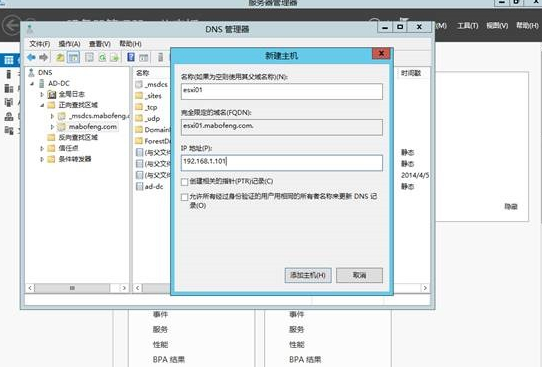Click the tree pane horizontal scrollbar thumb
This screenshot has height=367, width=542.
coord(72,288)
